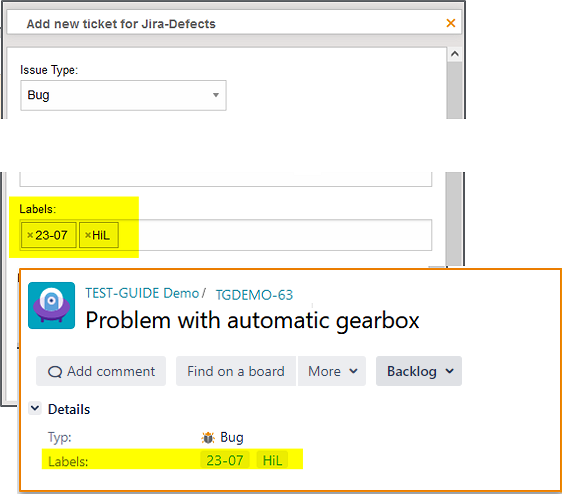Close the Add new ticket dialog
562x494 pixels.
(451, 23)
